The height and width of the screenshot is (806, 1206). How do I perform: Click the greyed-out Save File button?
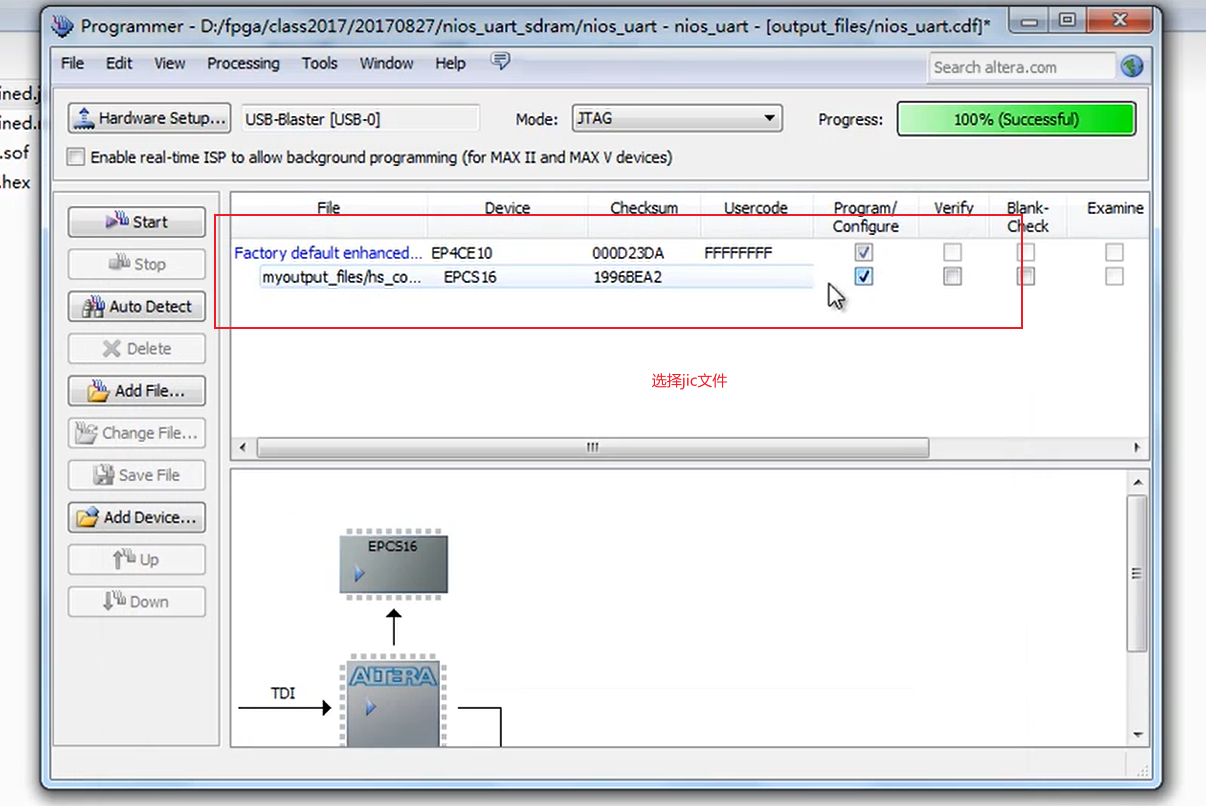[x=137, y=475]
